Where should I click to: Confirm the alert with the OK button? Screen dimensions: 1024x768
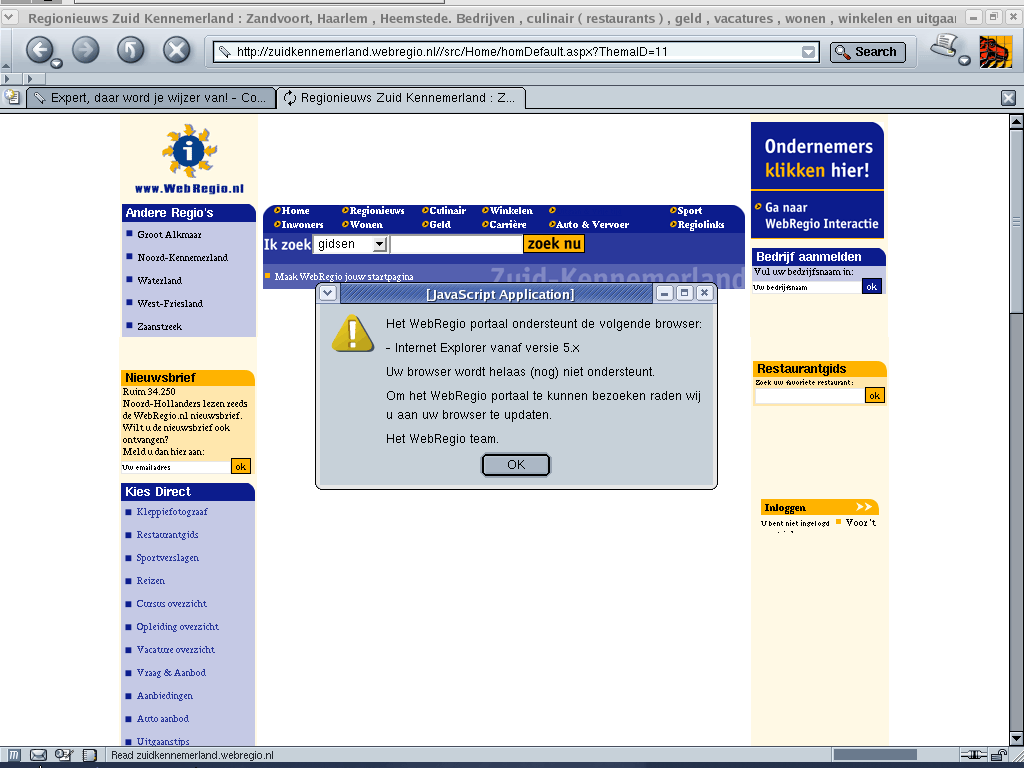coord(516,464)
